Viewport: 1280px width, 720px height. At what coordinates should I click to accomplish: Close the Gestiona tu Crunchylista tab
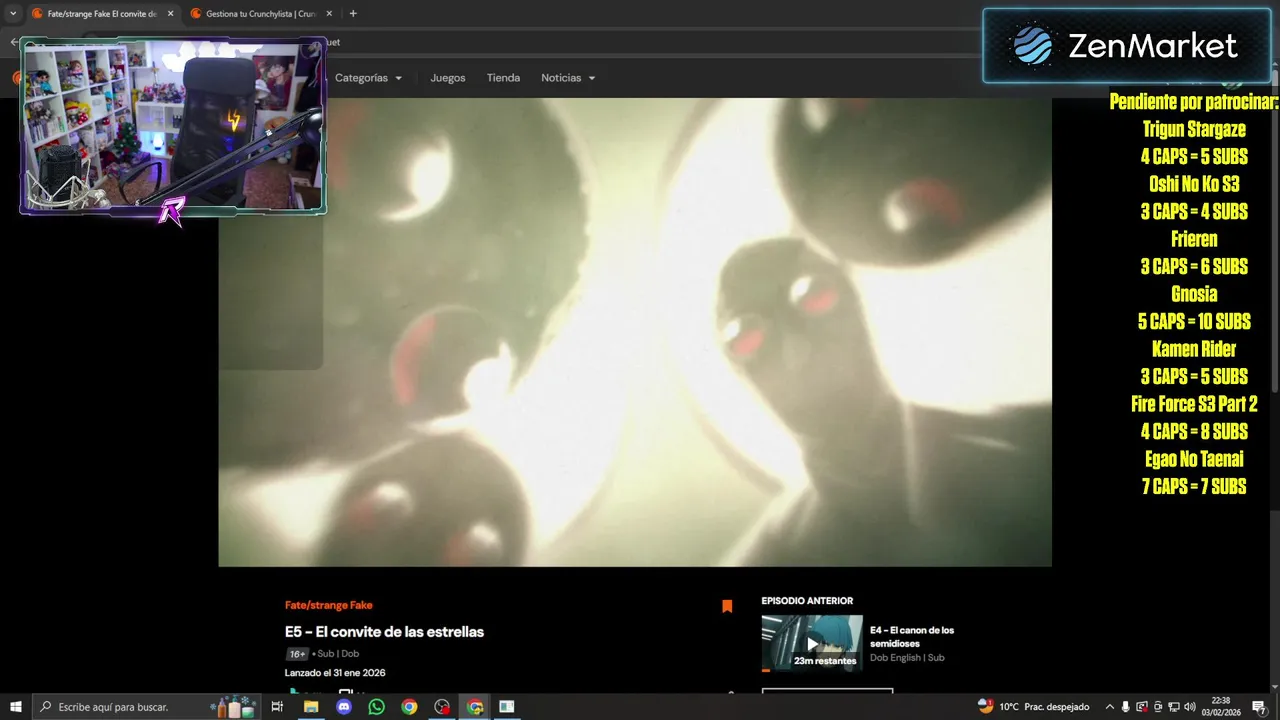pos(329,14)
